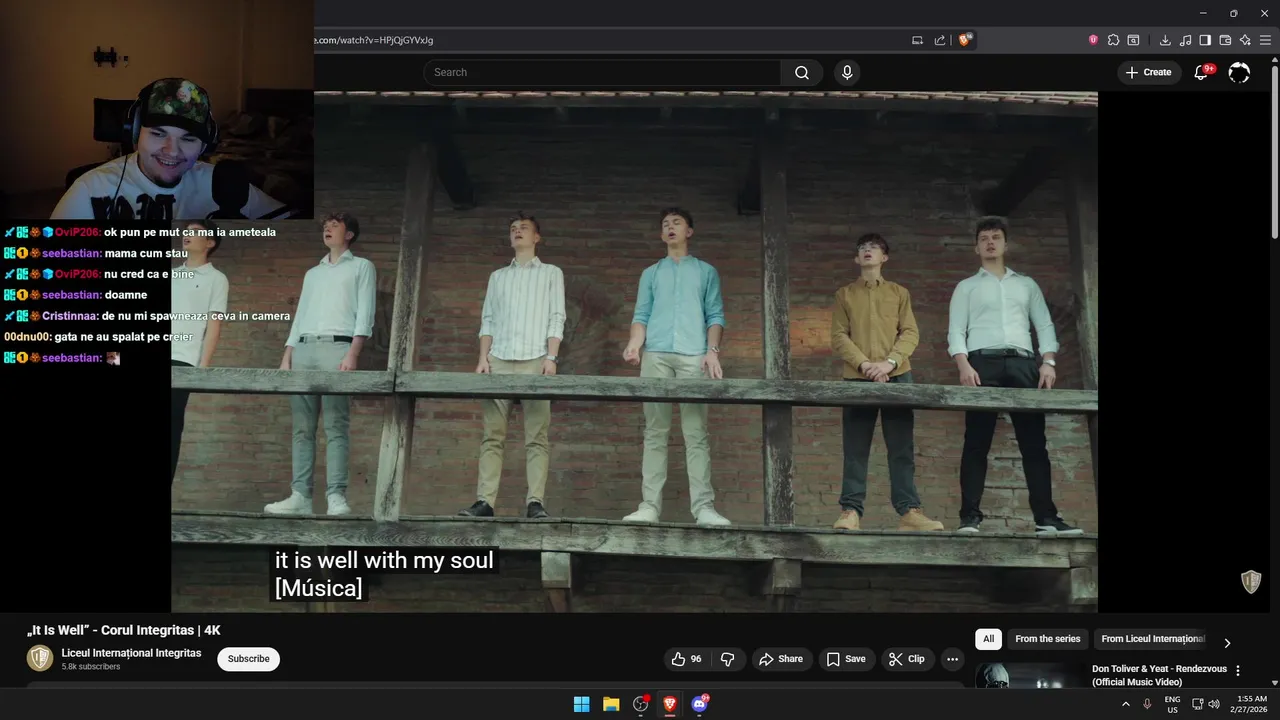Dislike the video with thumbs down
The width and height of the screenshot is (1280, 720).
point(727,659)
